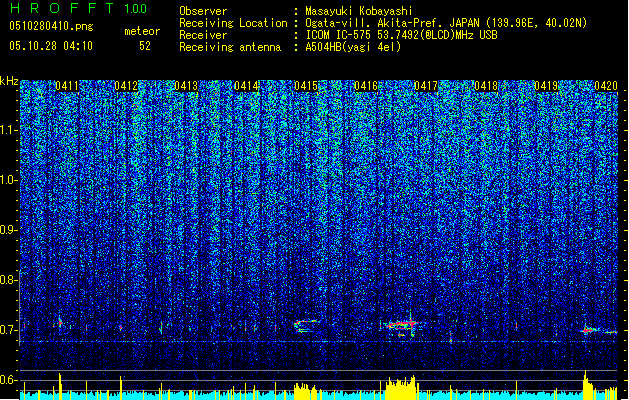Screen dimensions: 629x400
Task: Click the 0413 time marker
Action: (x=186, y=86)
